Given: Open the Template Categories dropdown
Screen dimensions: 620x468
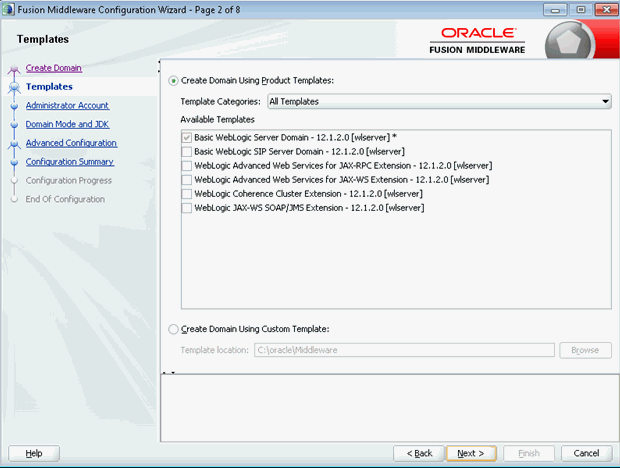Looking at the screenshot, I should pos(439,102).
